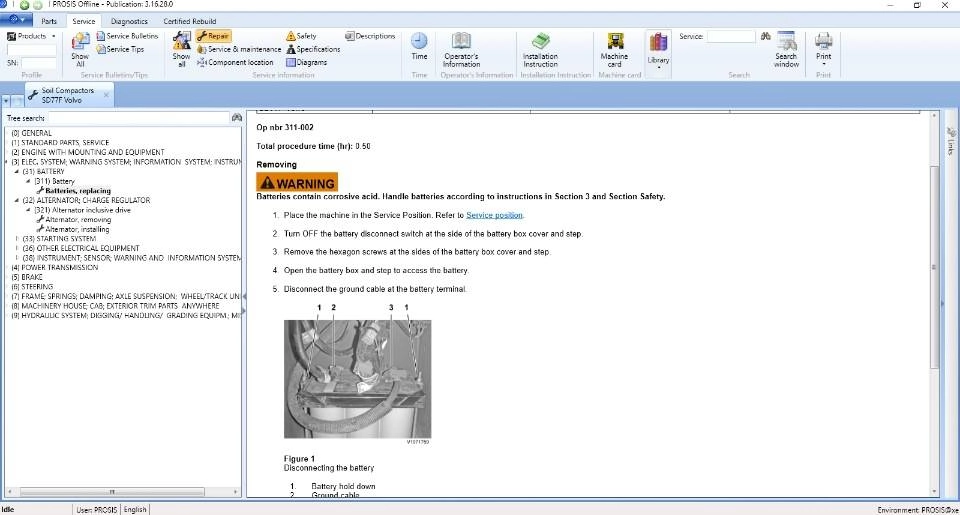960x515 pixels.
Task: Click the English language status item
Action: (135, 509)
